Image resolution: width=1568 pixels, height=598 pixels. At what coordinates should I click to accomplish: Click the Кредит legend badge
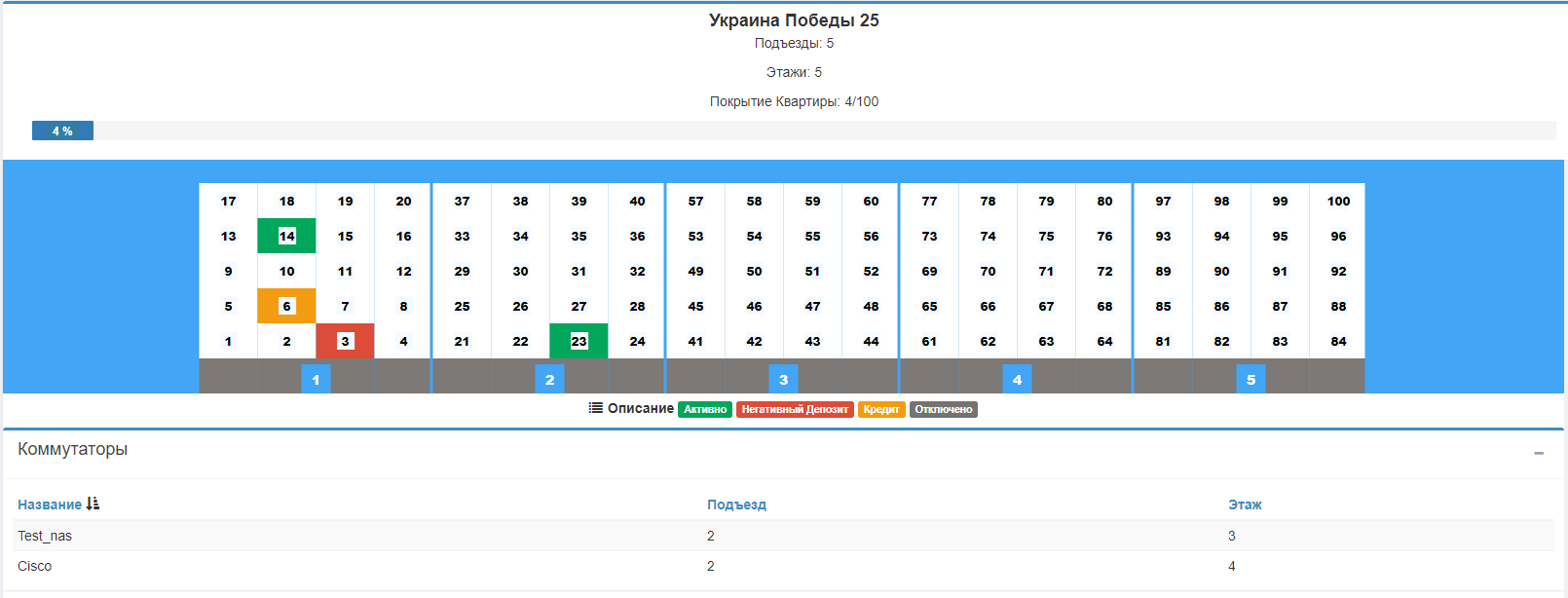point(881,409)
